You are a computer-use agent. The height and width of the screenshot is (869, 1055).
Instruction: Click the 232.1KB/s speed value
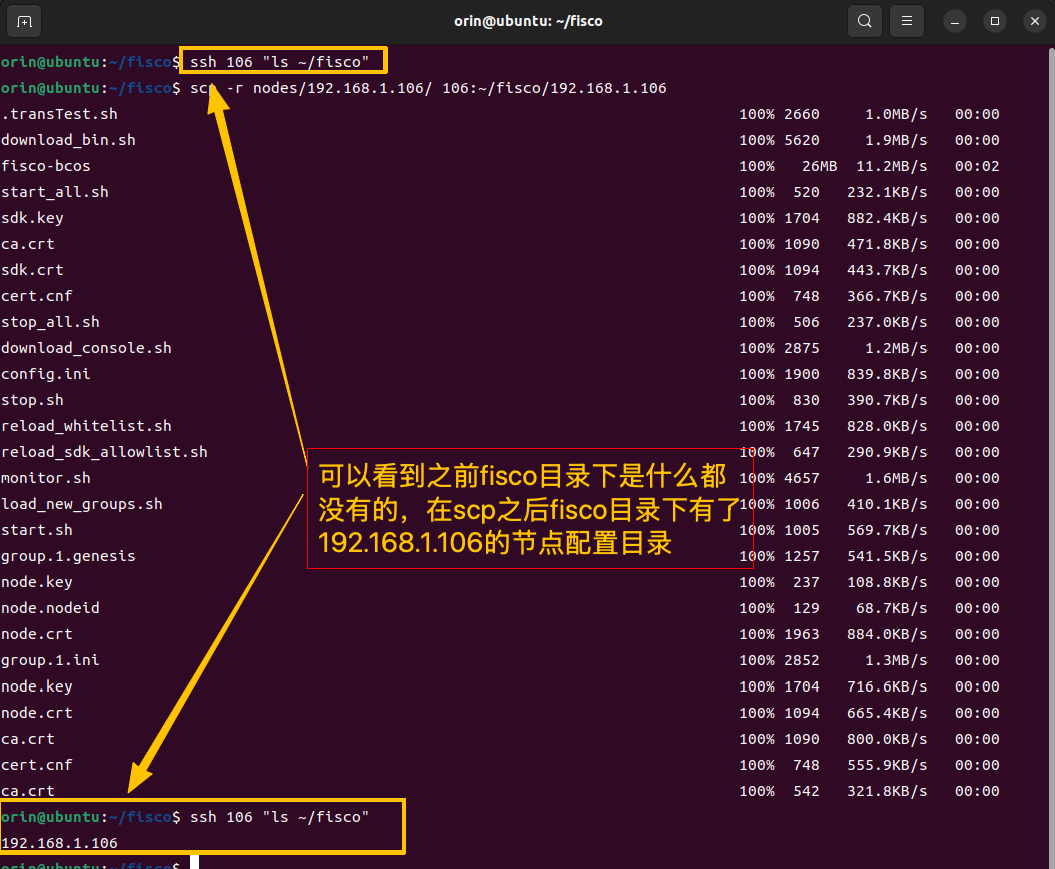(x=887, y=192)
